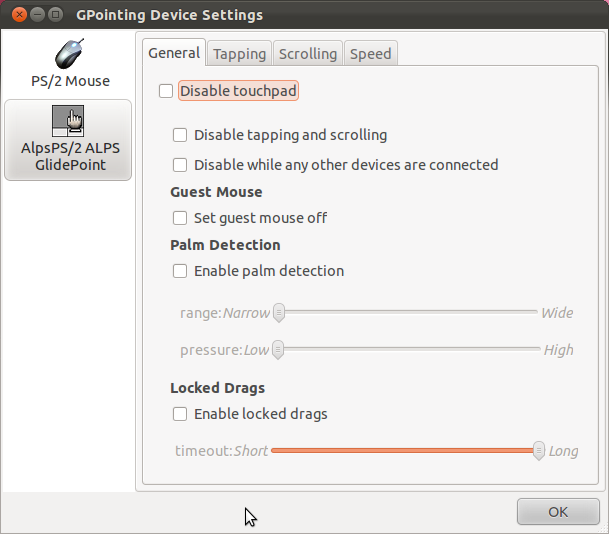609x534 pixels.
Task: Minimize the settings window
Action: click(37, 15)
